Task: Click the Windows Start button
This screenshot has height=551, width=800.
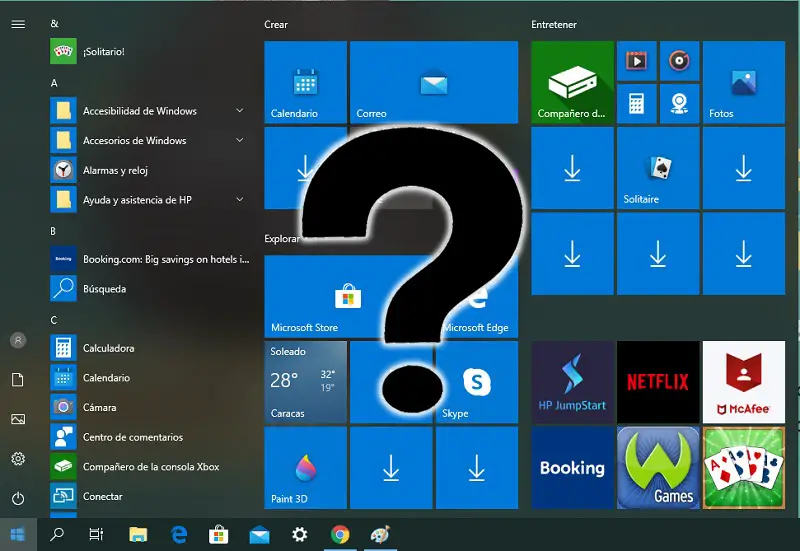Action: pos(17,535)
